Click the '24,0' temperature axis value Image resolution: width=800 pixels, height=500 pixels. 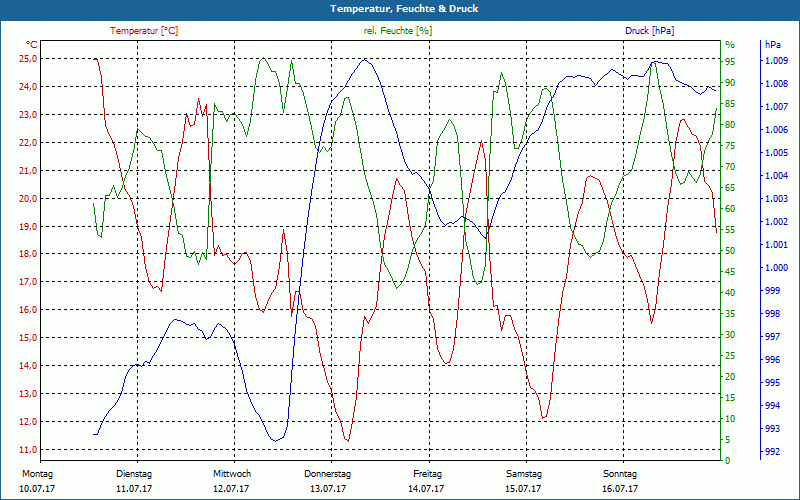28,87
